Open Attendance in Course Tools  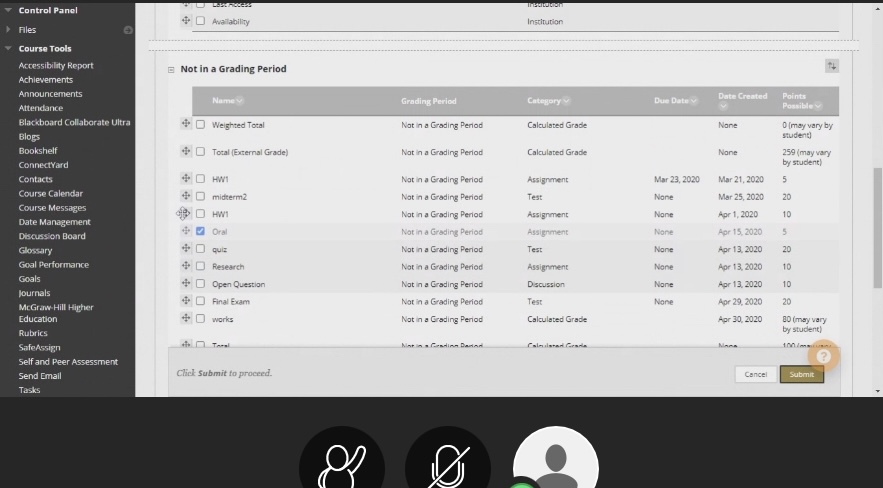pos(41,108)
